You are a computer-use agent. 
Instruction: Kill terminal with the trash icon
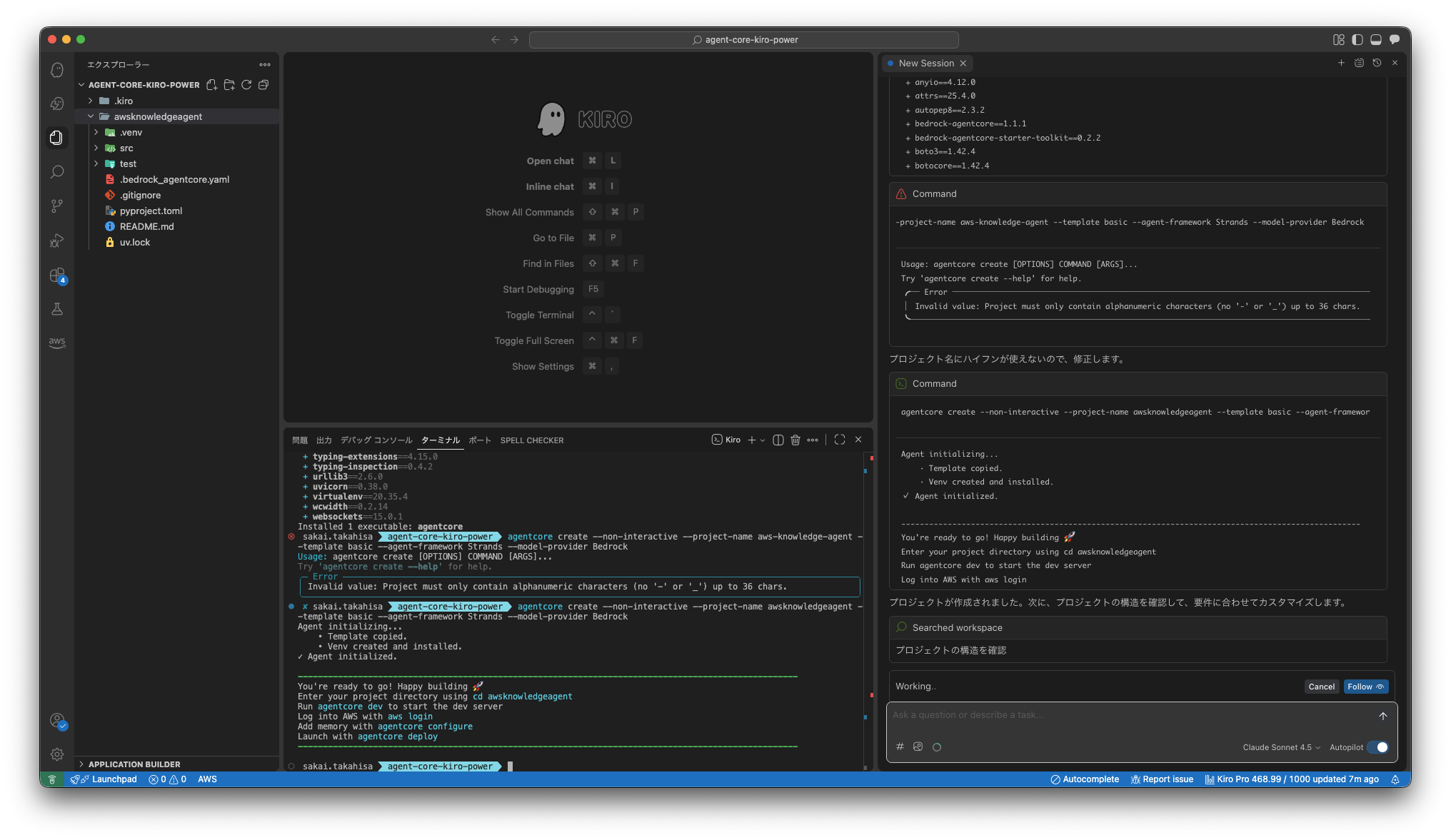coord(795,440)
